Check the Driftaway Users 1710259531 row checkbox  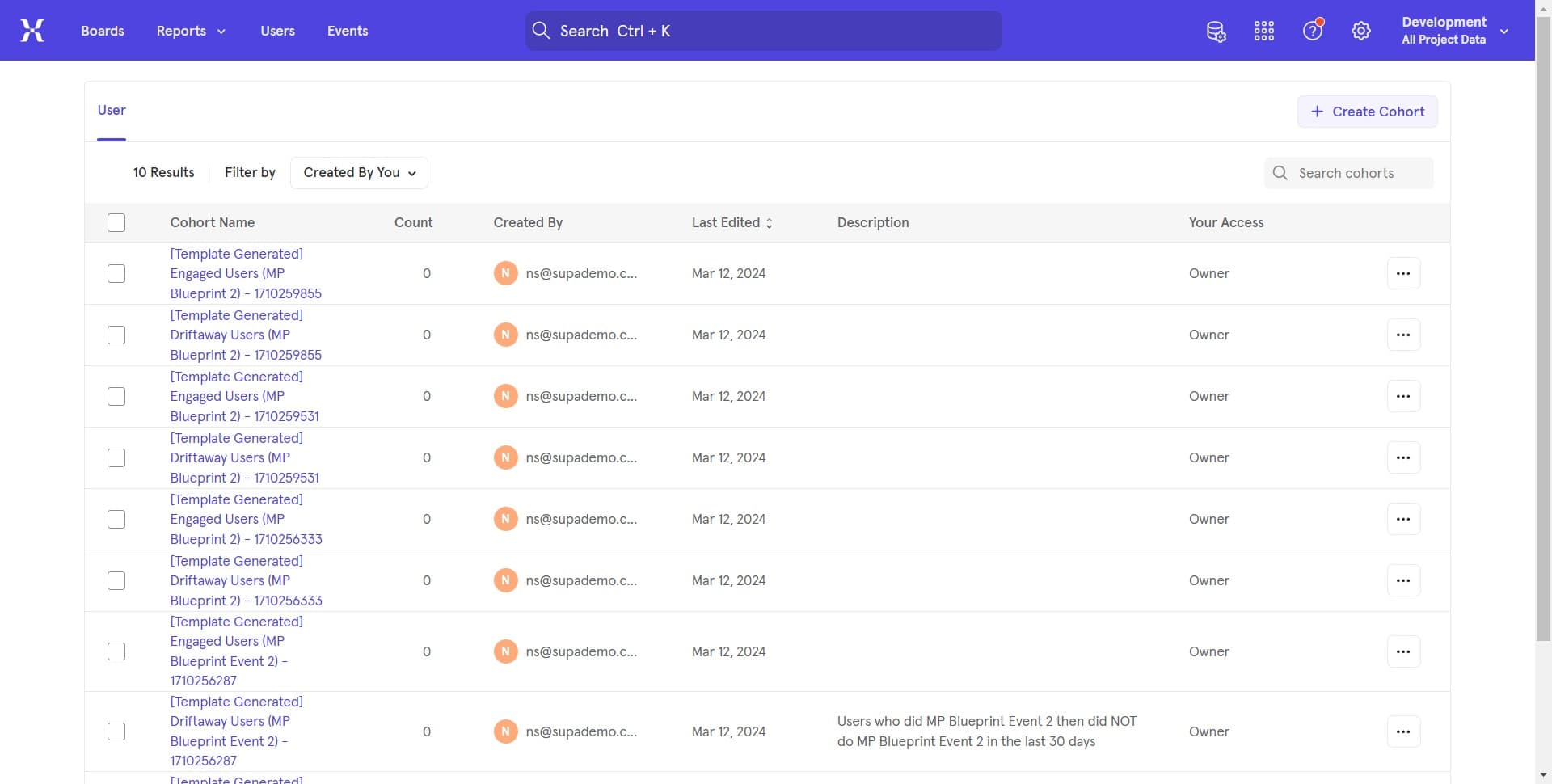point(116,458)
